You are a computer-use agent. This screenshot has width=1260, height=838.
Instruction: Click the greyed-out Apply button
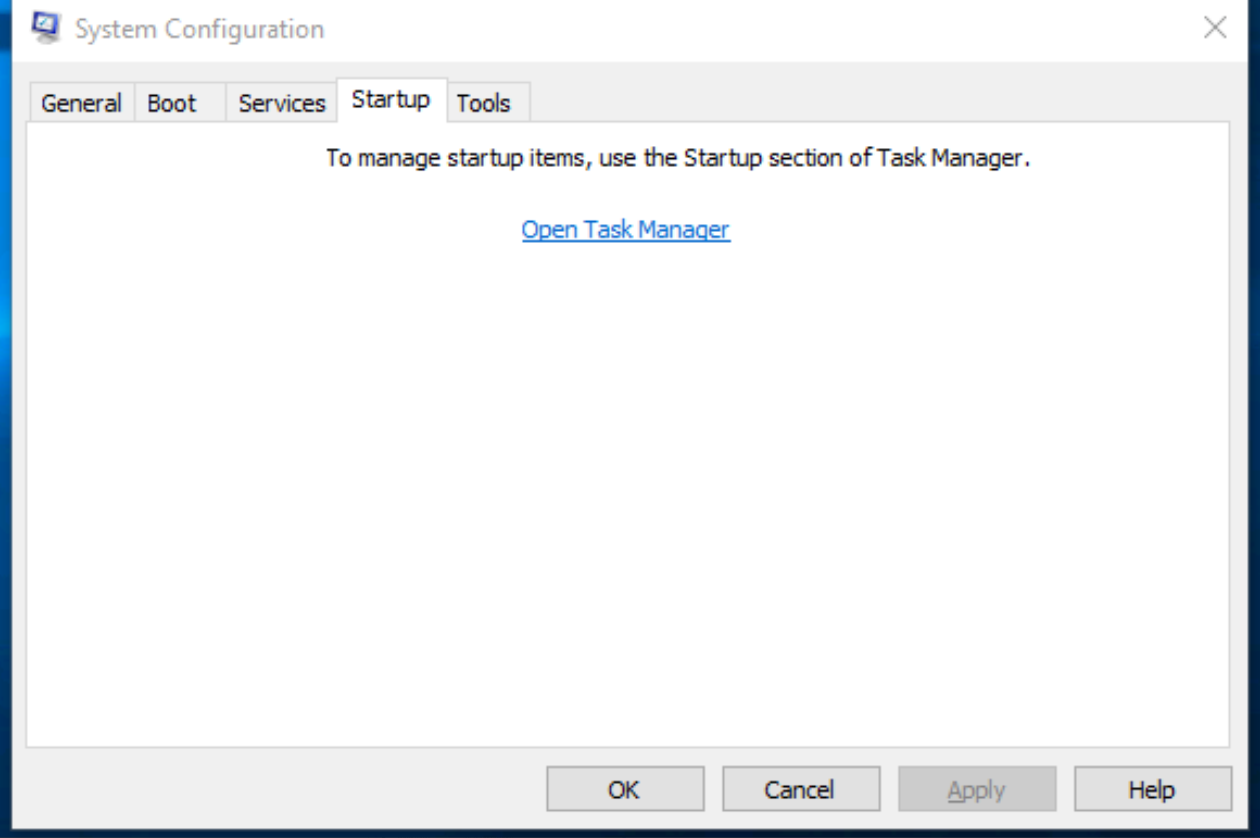point(976,790)
